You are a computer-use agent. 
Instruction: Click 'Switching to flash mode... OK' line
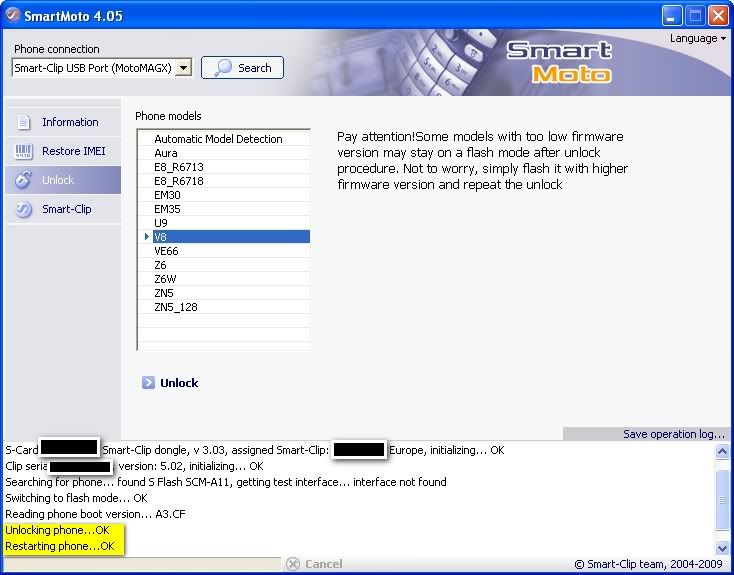76,498
